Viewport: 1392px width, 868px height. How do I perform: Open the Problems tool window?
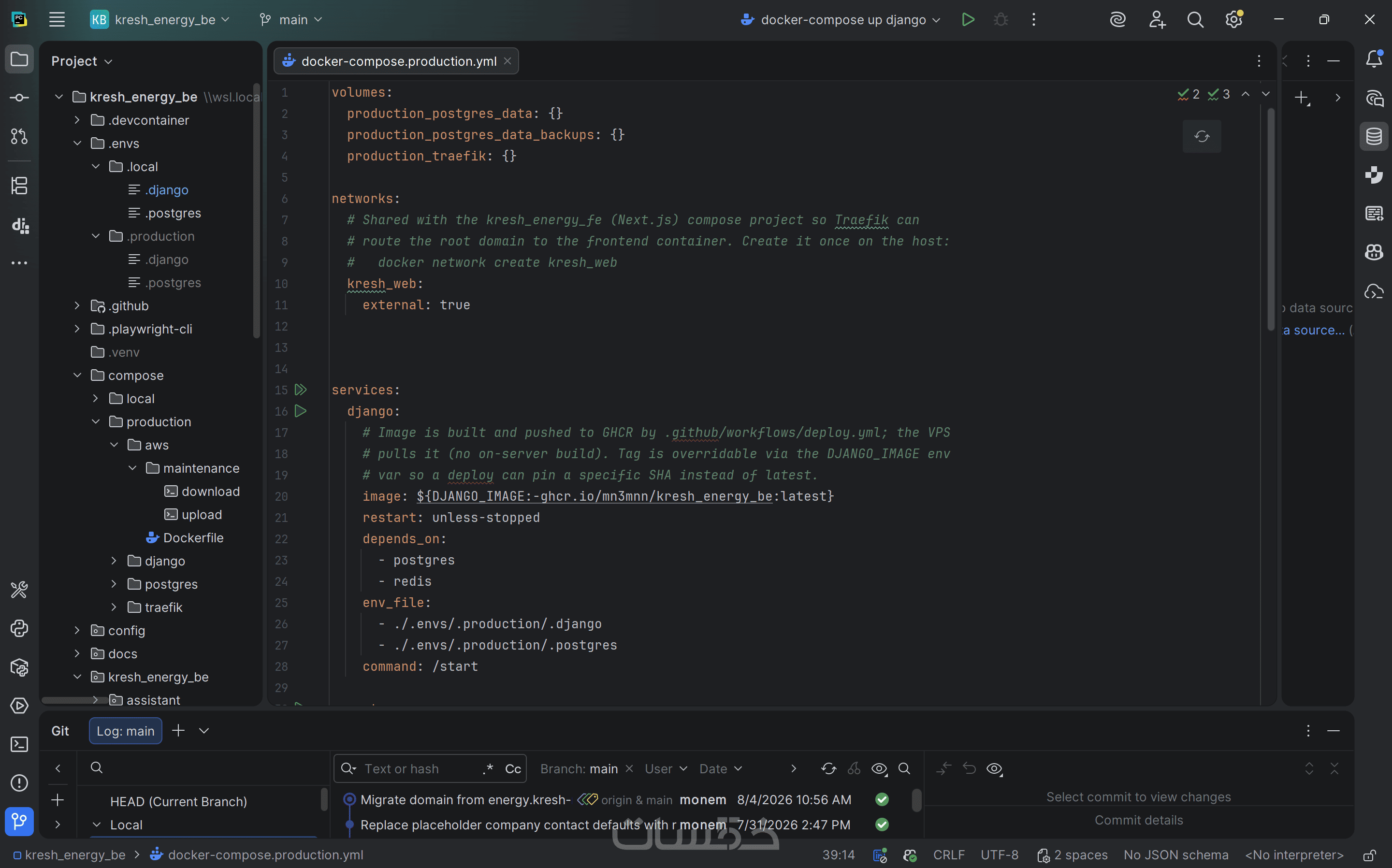(19, 783)
